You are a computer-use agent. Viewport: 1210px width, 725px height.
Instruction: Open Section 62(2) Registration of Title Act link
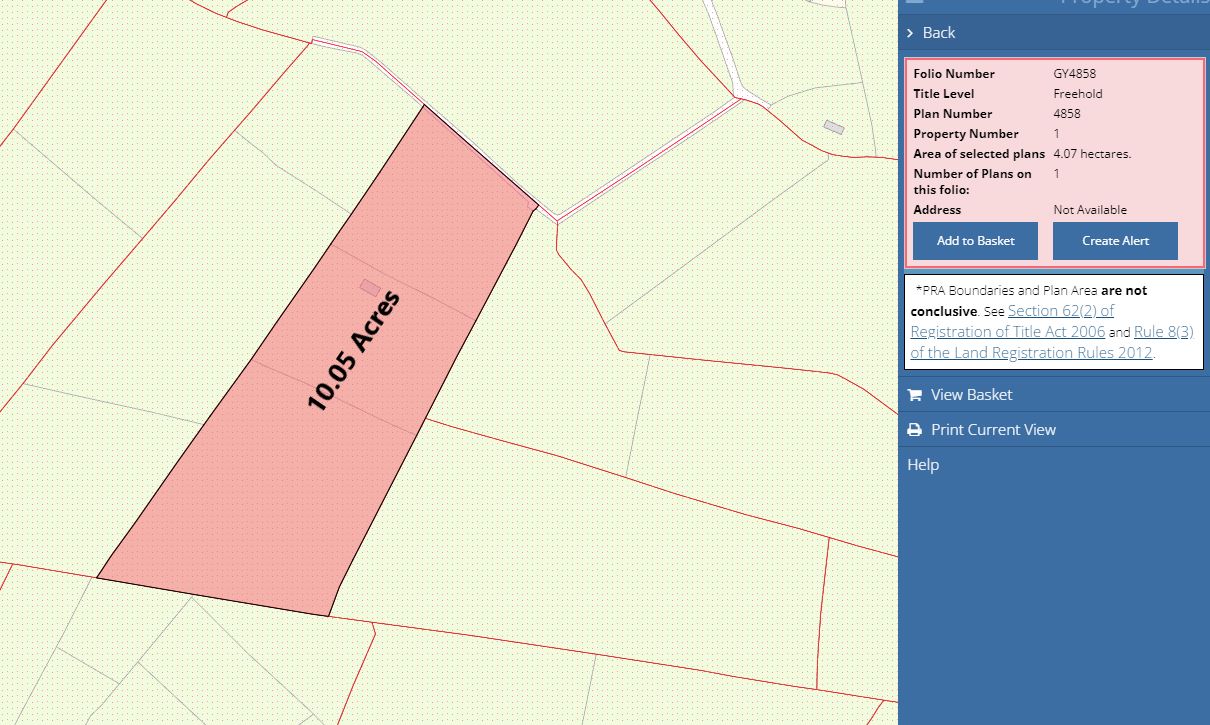pyautogui.click(x=1060, y=311)
